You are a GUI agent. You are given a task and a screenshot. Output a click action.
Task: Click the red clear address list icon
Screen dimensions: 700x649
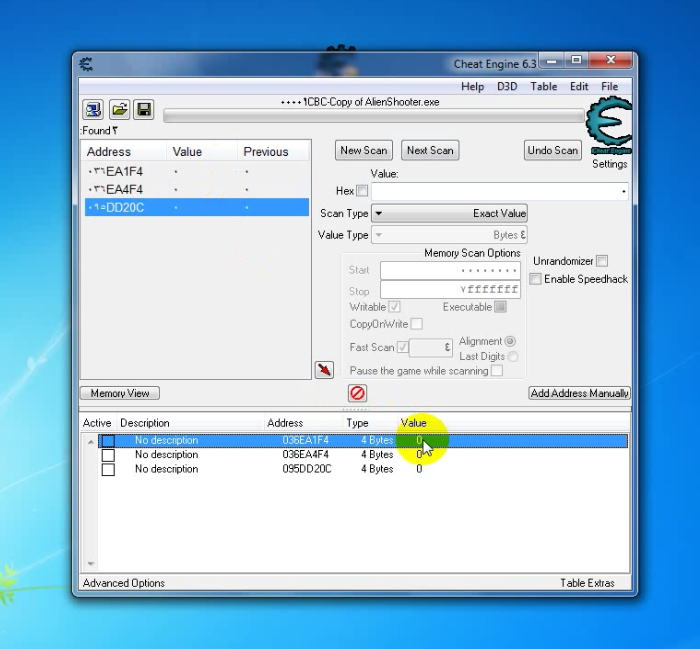click(357, 393)
